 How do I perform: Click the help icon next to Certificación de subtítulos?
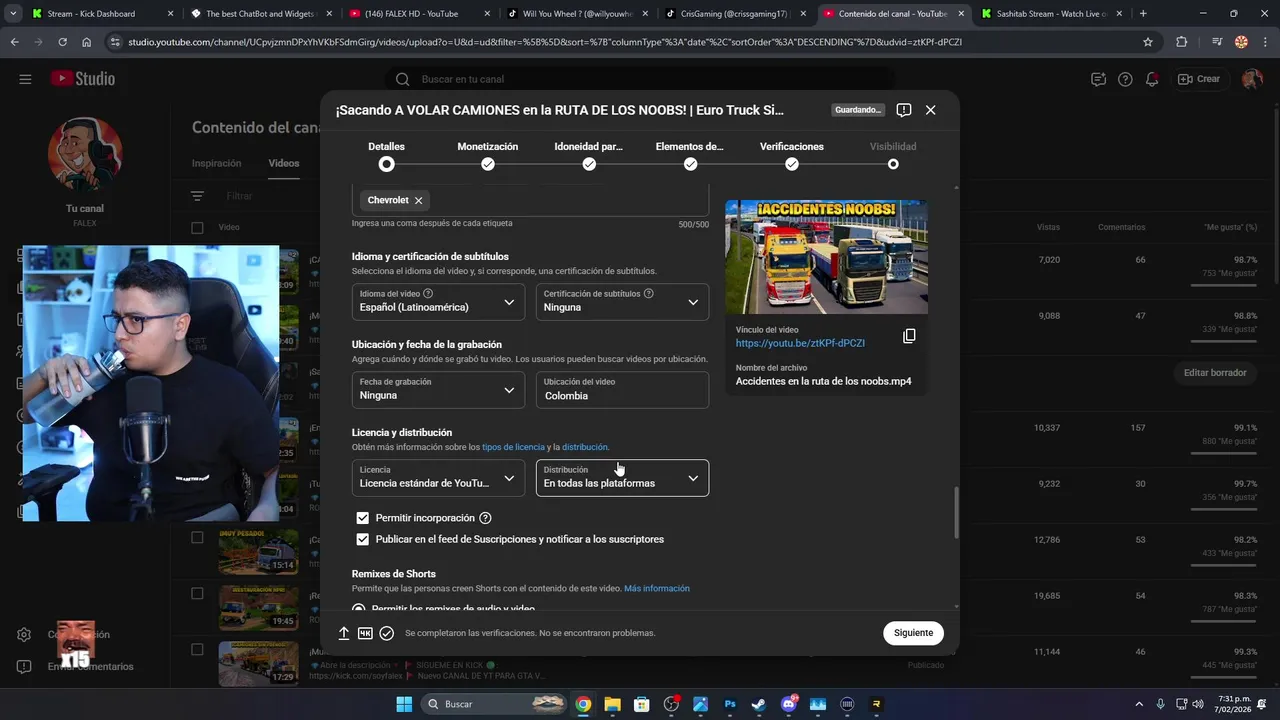649,293
